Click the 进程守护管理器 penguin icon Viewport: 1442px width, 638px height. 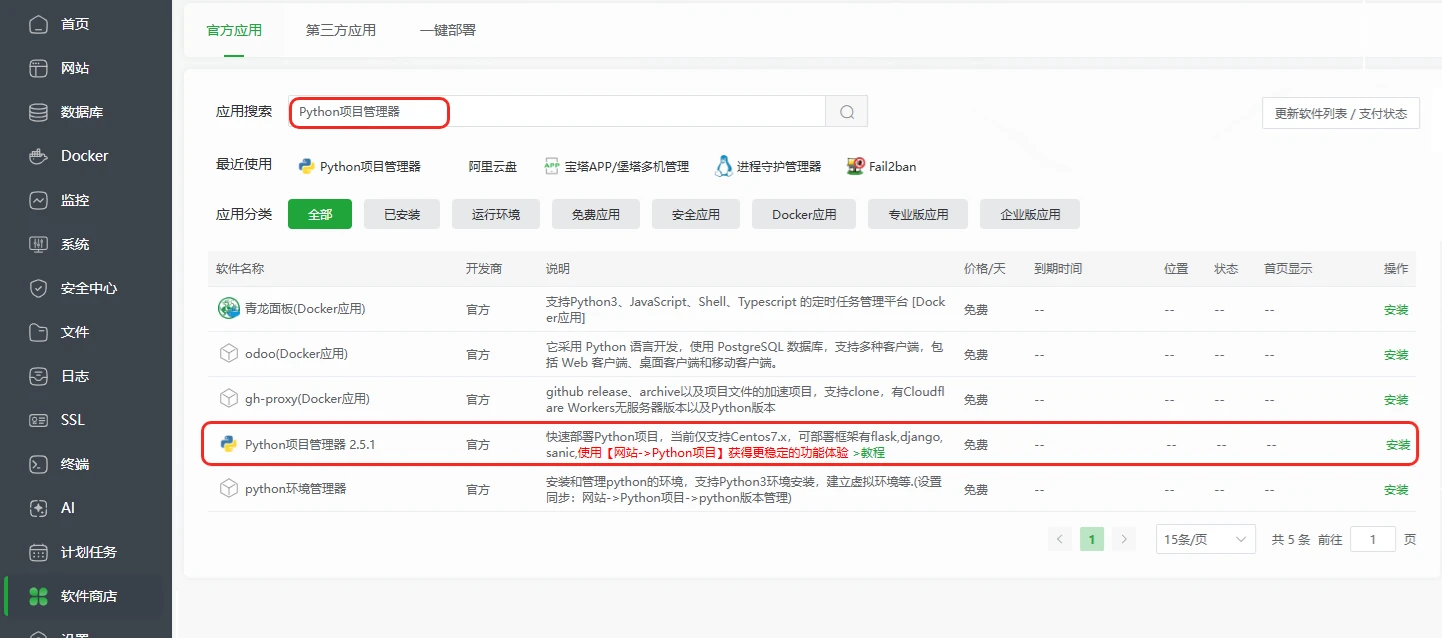click(724, 166)
